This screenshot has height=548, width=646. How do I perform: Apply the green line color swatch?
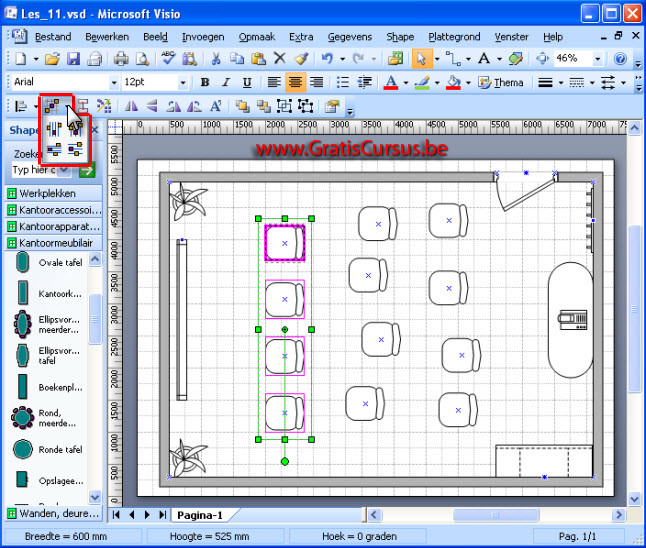pyautogui.click(x=422, y=83)
